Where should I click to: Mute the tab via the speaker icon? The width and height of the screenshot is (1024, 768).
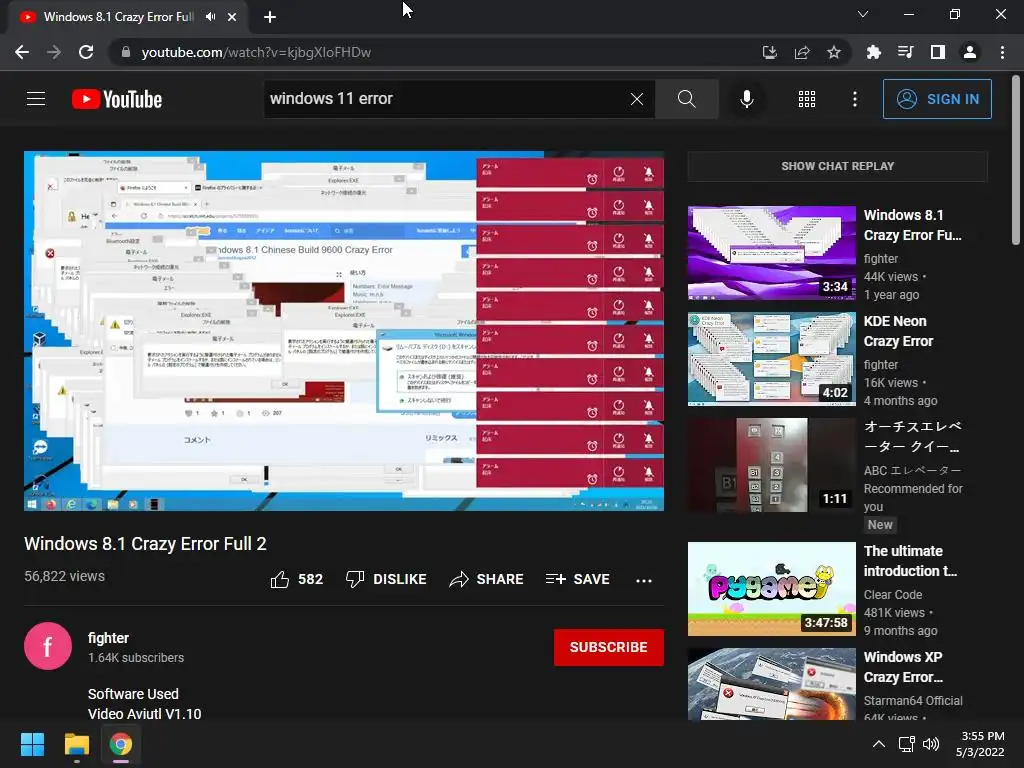point(210,17)
